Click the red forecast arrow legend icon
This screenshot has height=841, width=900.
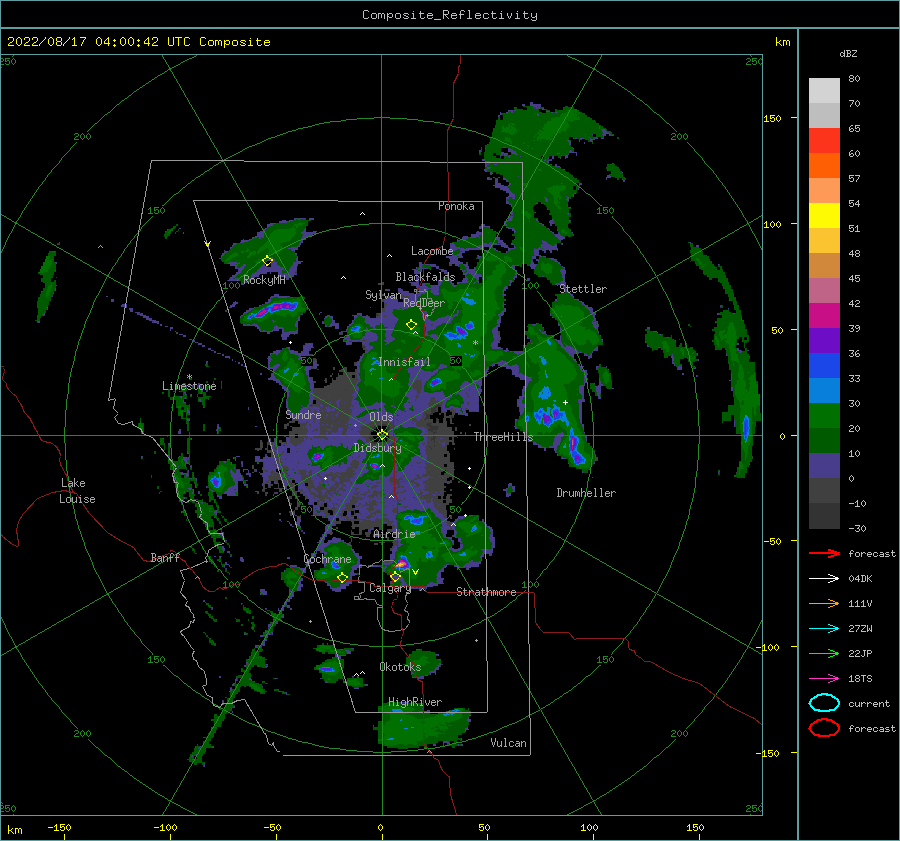point(824,553)
